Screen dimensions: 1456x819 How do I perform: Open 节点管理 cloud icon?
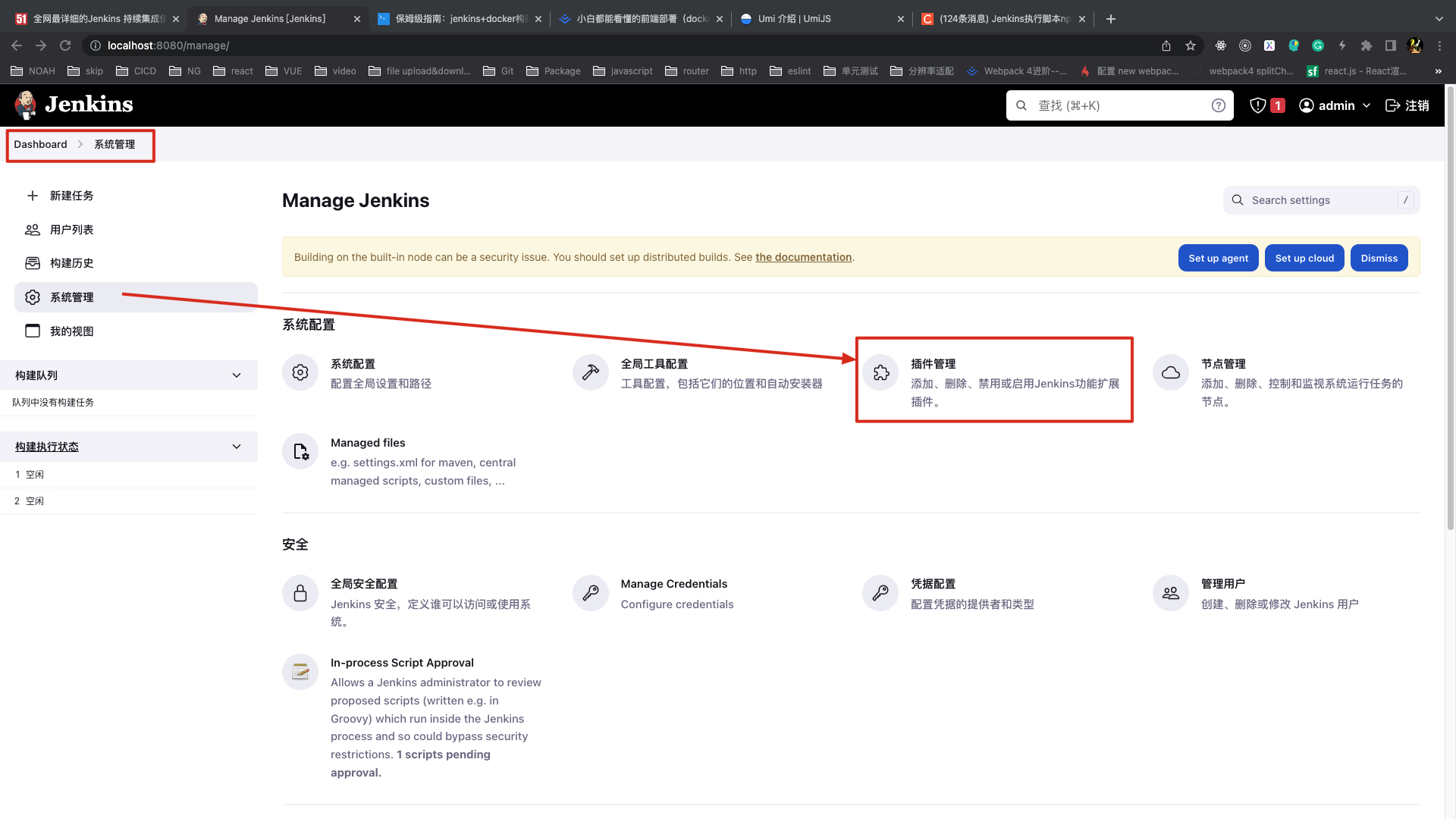(x=1171, y=372)
